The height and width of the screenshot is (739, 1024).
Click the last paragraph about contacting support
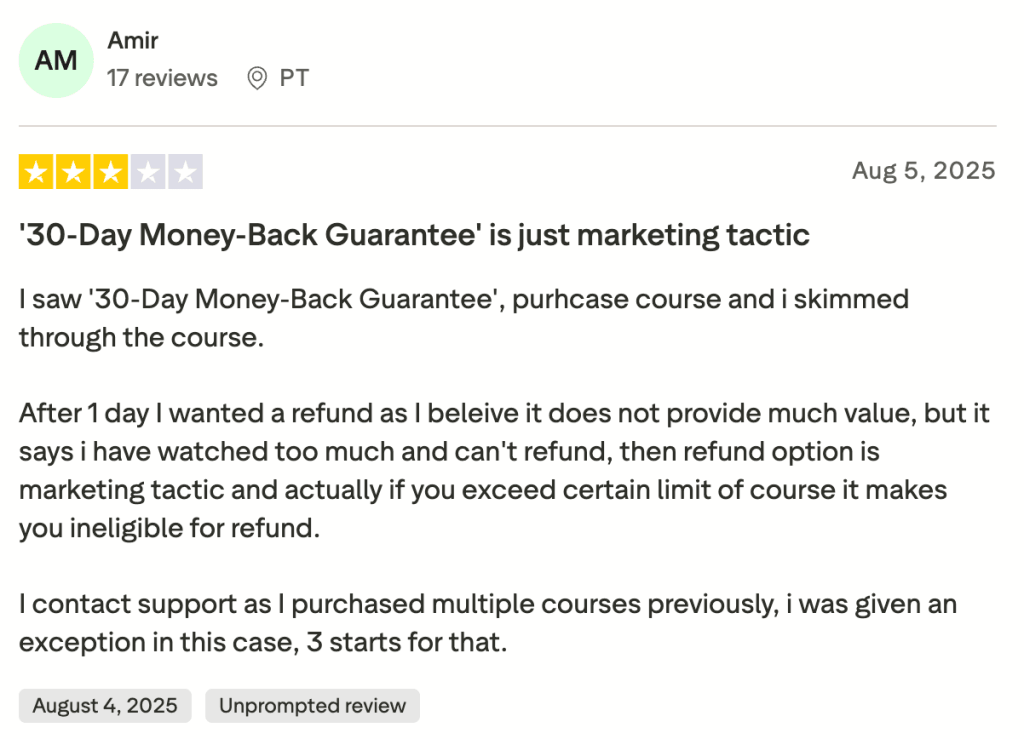click(487, 623)
